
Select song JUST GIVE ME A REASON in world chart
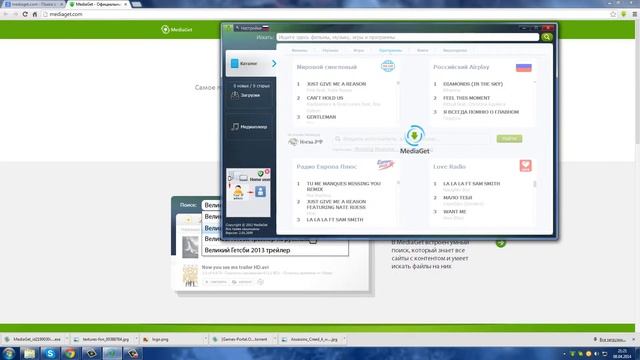336,84
